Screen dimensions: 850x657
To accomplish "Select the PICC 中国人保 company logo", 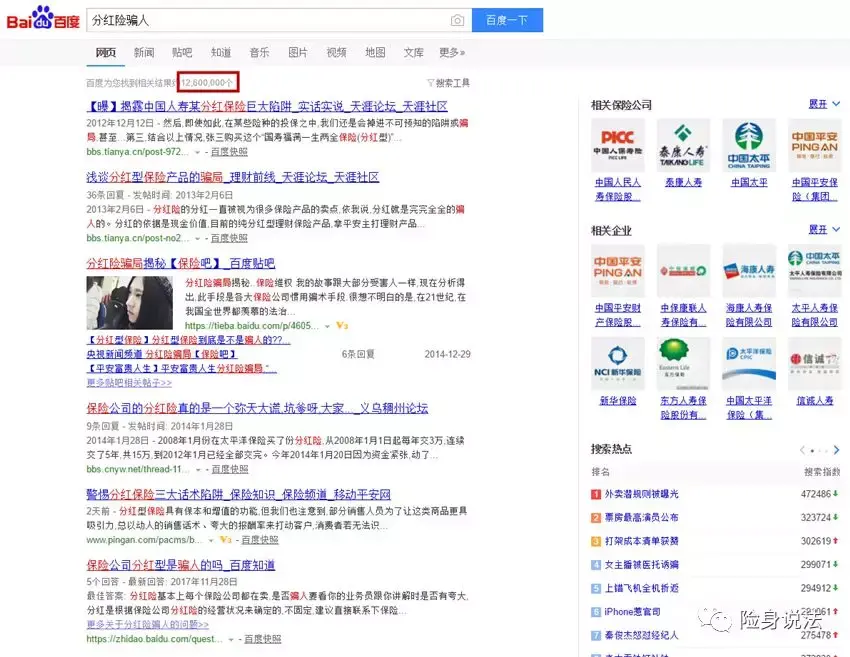I will click(x=618, y=145).
